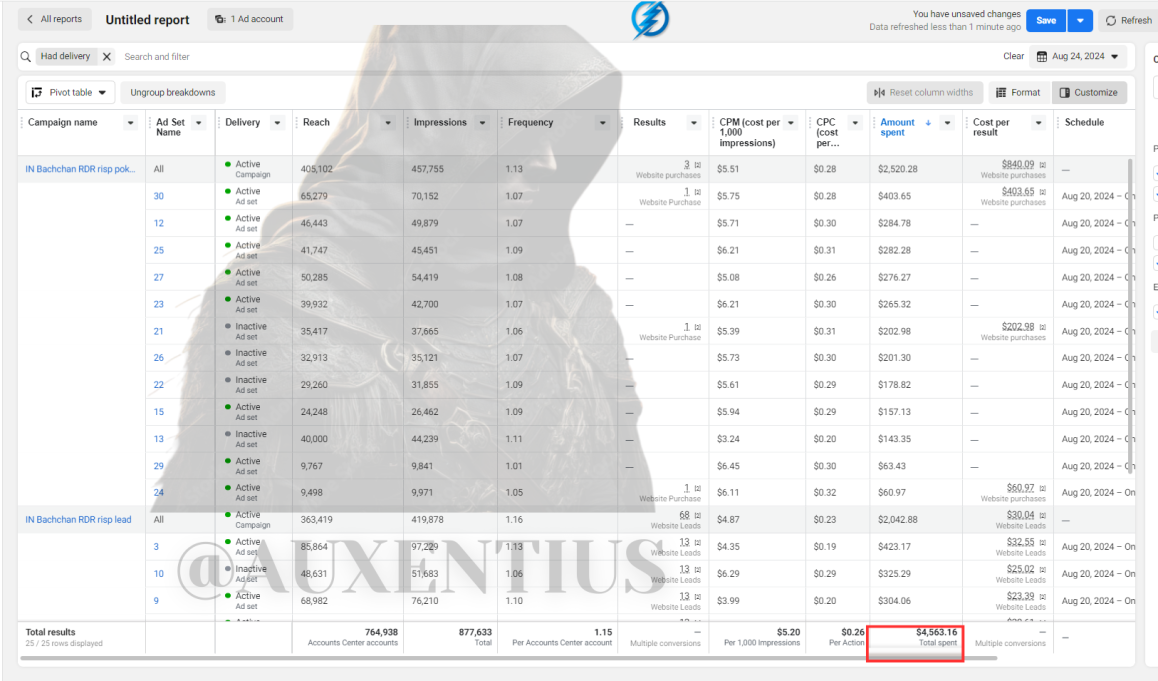Open Frequency column dropdown
Viewport: 1158px width, 681px height.
pos(603,123)
